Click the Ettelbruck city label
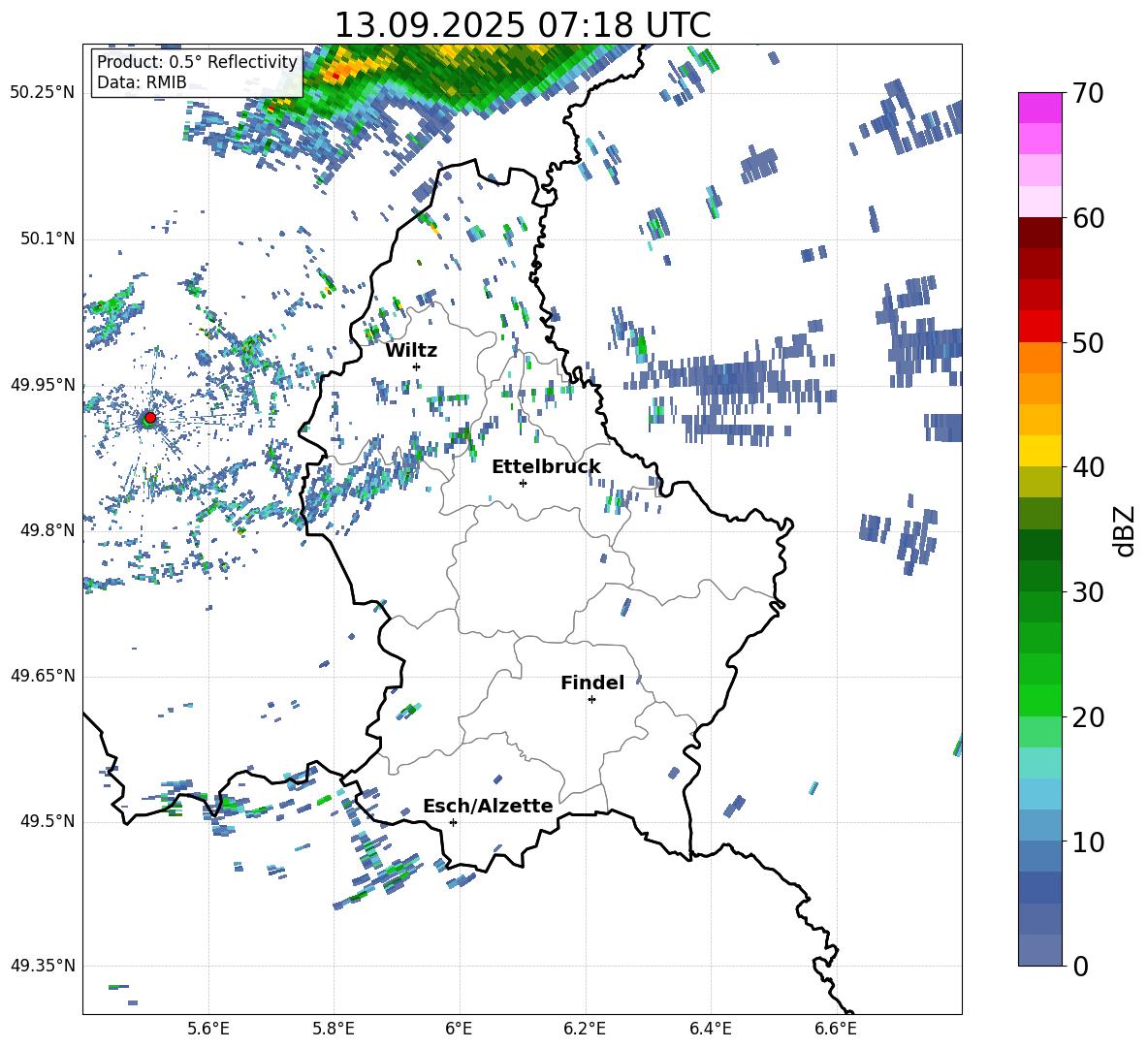1148x1048 pixels. pyautogui.click(x=546, y=467)
